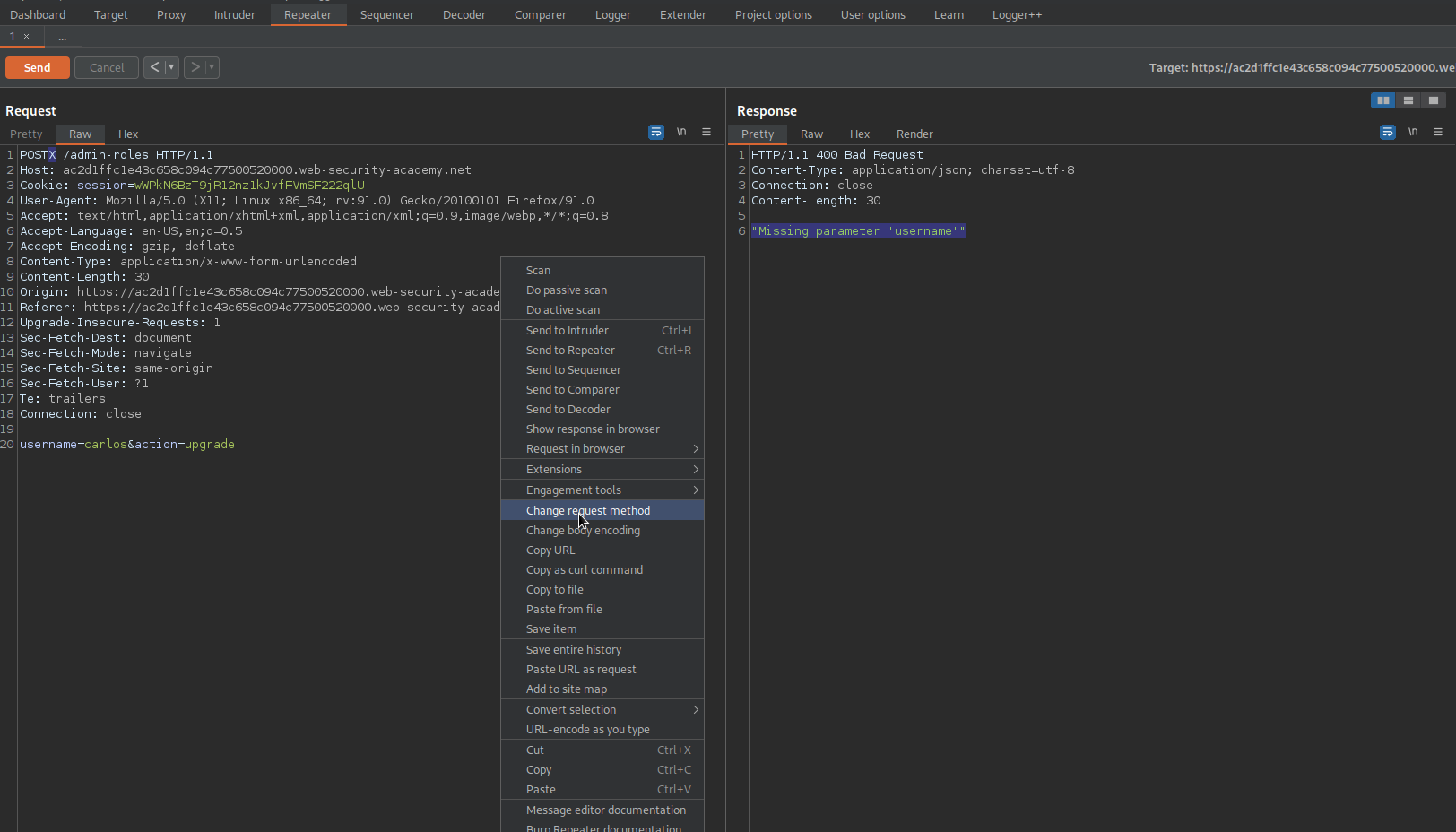Open the Logger tab

(613, 14)
